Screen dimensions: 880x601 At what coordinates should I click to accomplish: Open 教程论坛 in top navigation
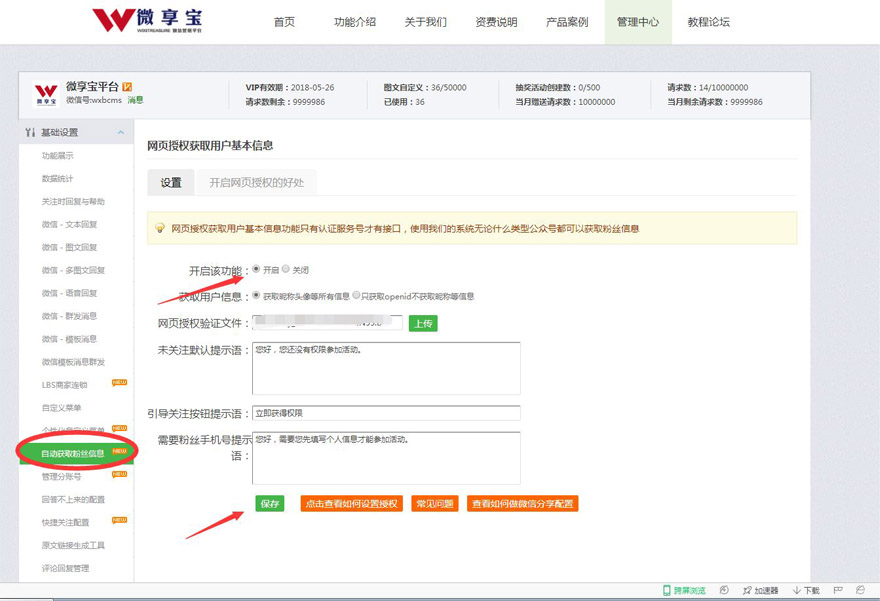point(709,22)
